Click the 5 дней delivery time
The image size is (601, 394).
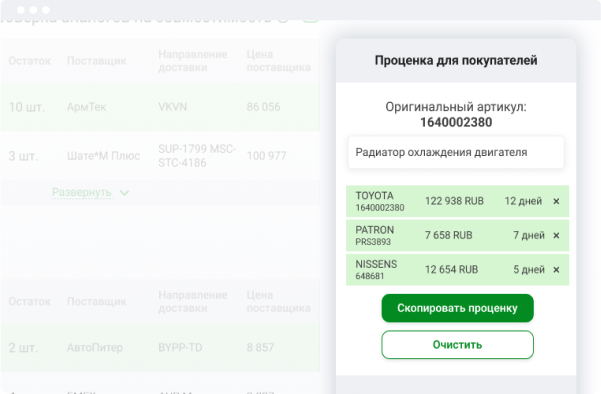pos(529,270)
